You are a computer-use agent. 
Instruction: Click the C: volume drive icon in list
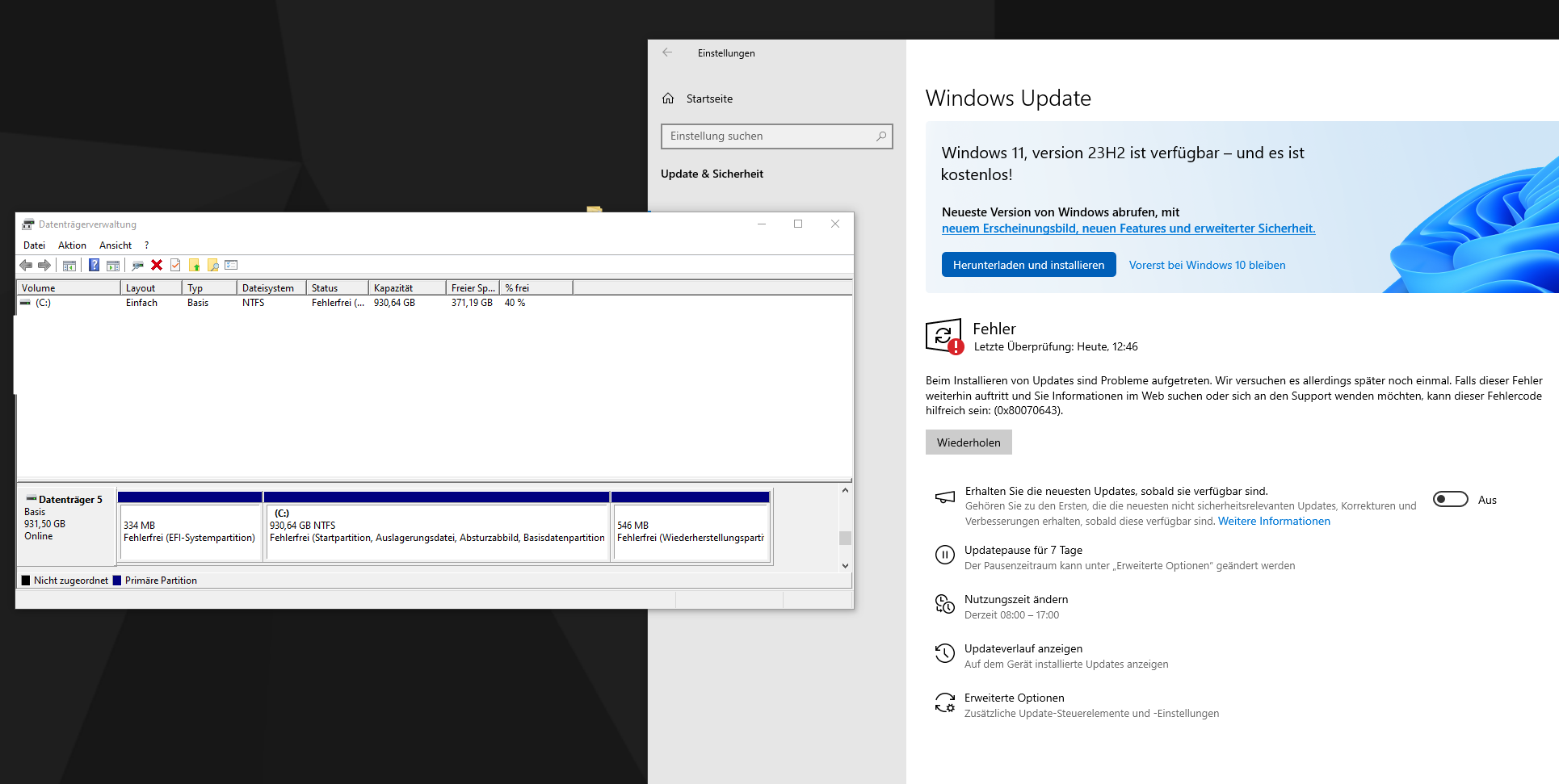[26, 303]
